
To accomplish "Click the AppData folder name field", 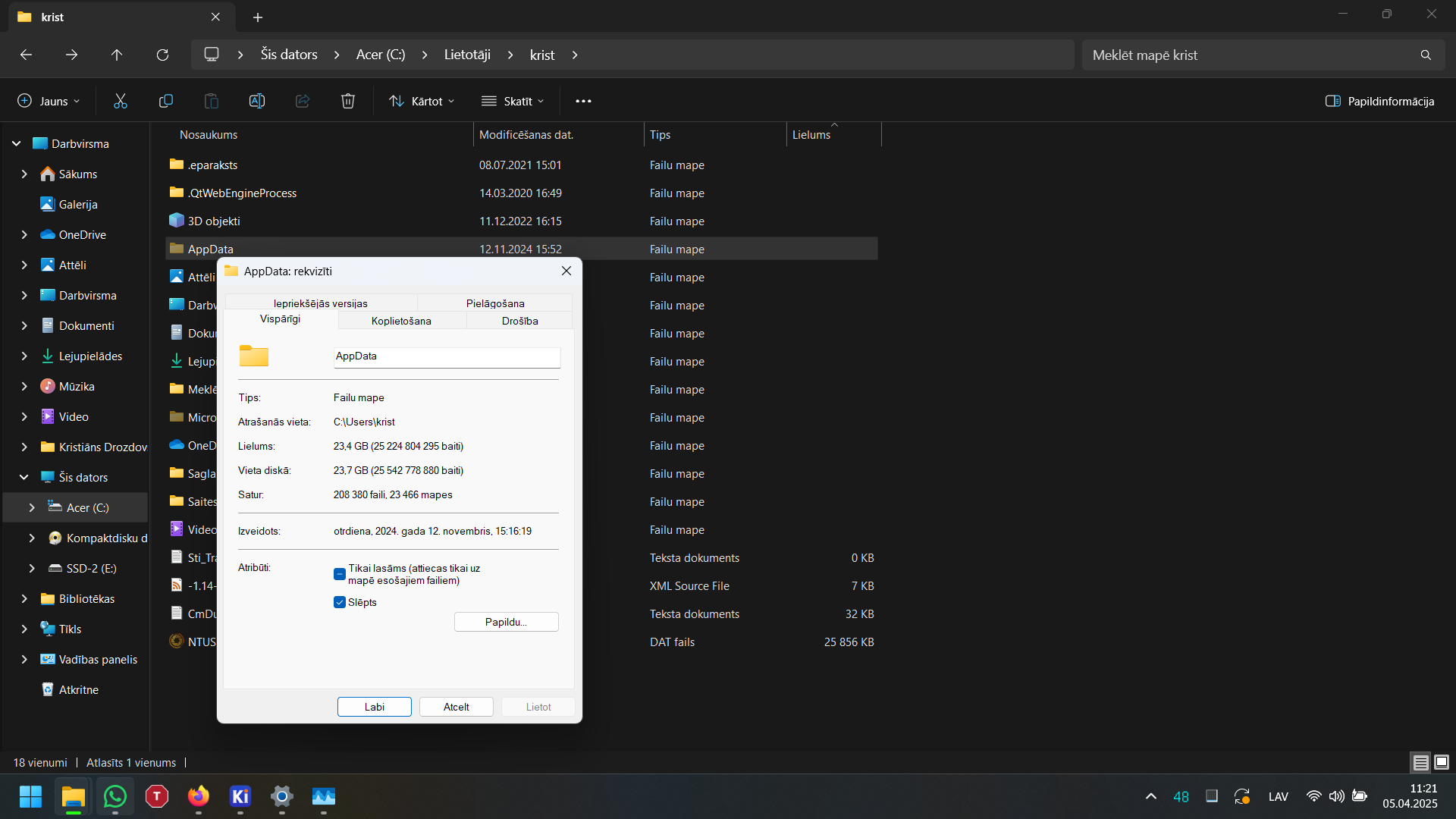I will (x=447, y=356).
